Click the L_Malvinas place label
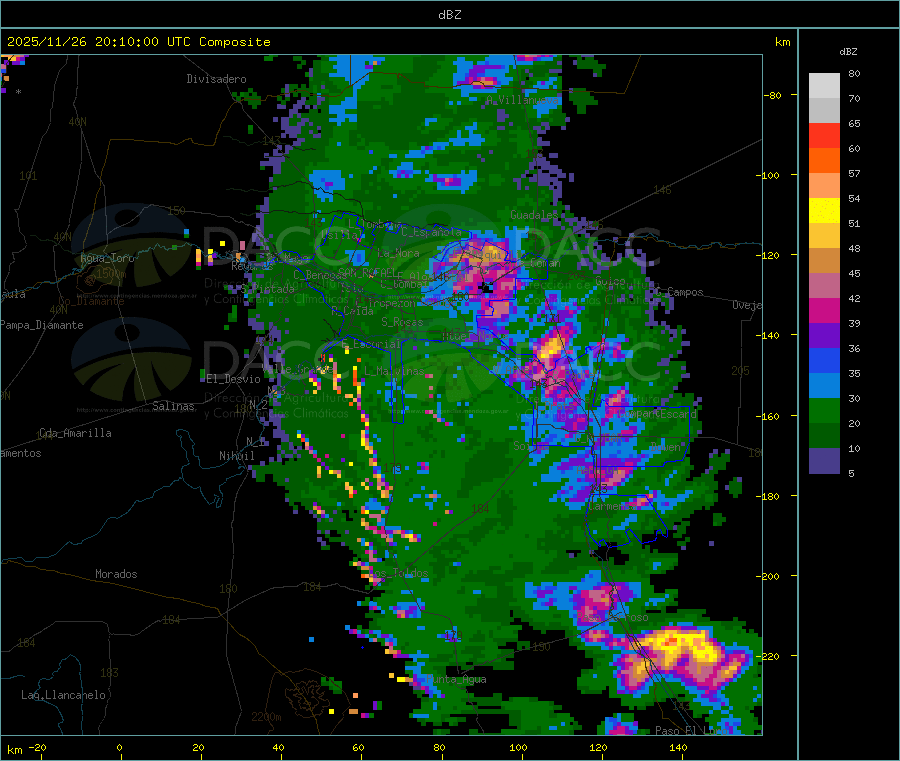The width and height of the screenshot is (900, 761). (x=394, y=371)
